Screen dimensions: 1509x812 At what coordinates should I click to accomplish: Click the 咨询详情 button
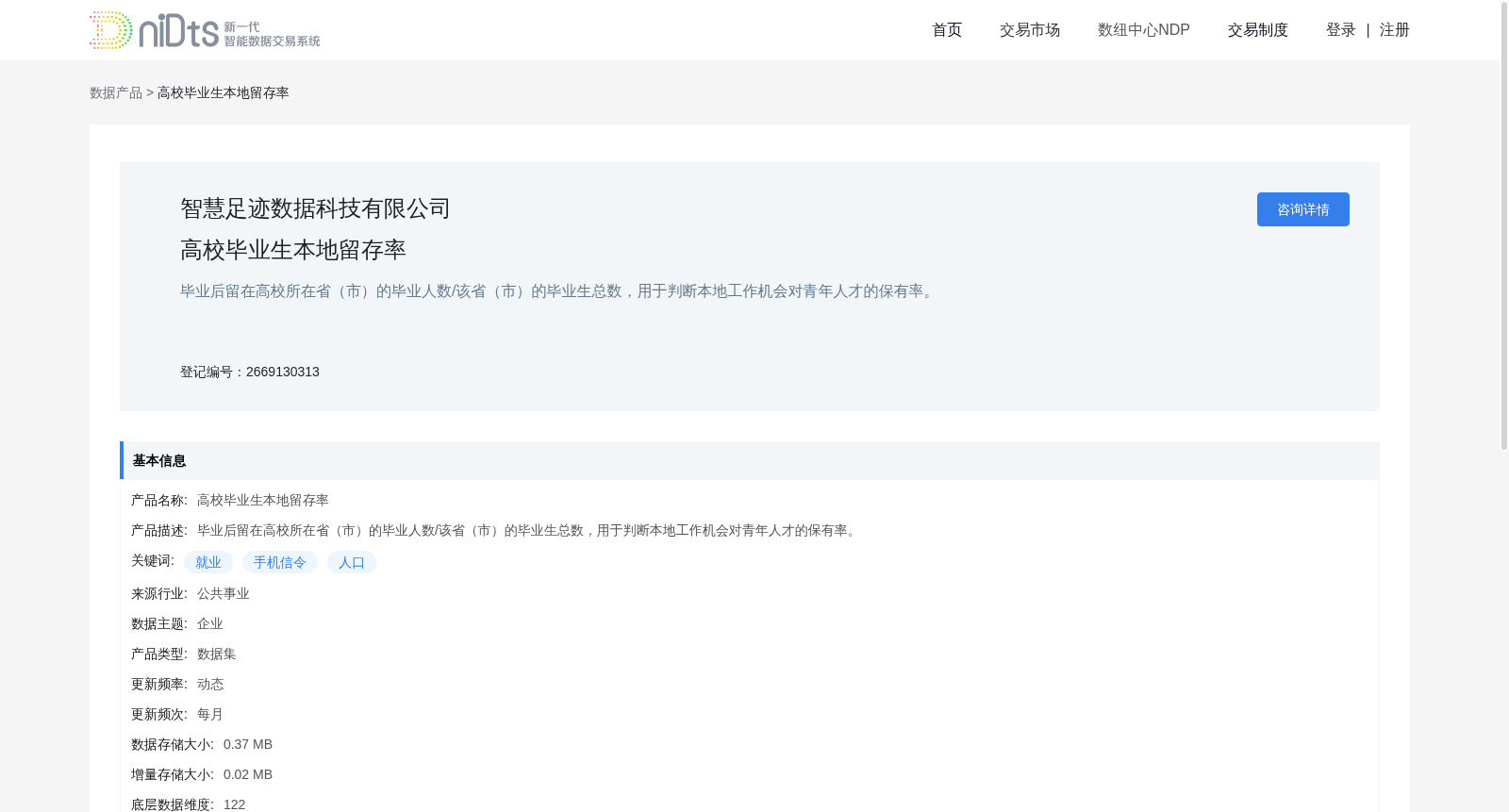click(1303, 209)
